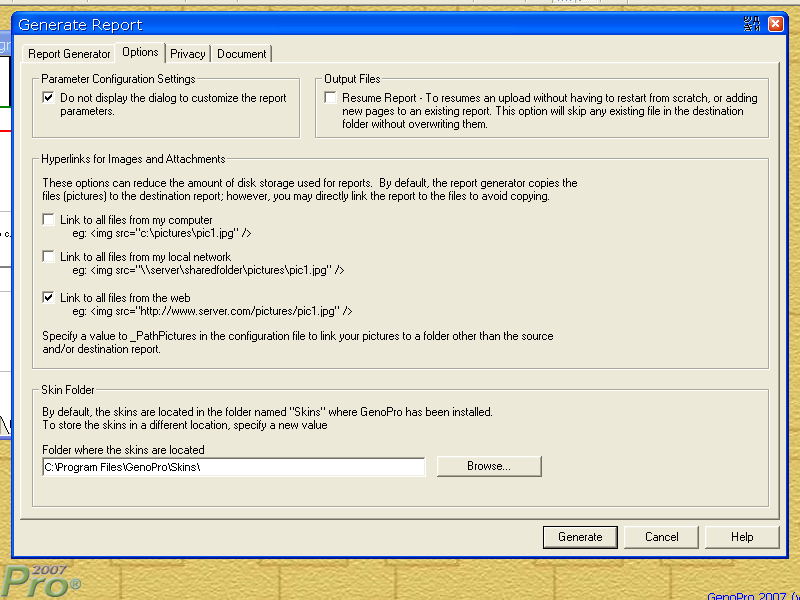The width and height of the screenshot is (800, 600).
Task: Close the Generate Report dialog
Action: point(776,24)
